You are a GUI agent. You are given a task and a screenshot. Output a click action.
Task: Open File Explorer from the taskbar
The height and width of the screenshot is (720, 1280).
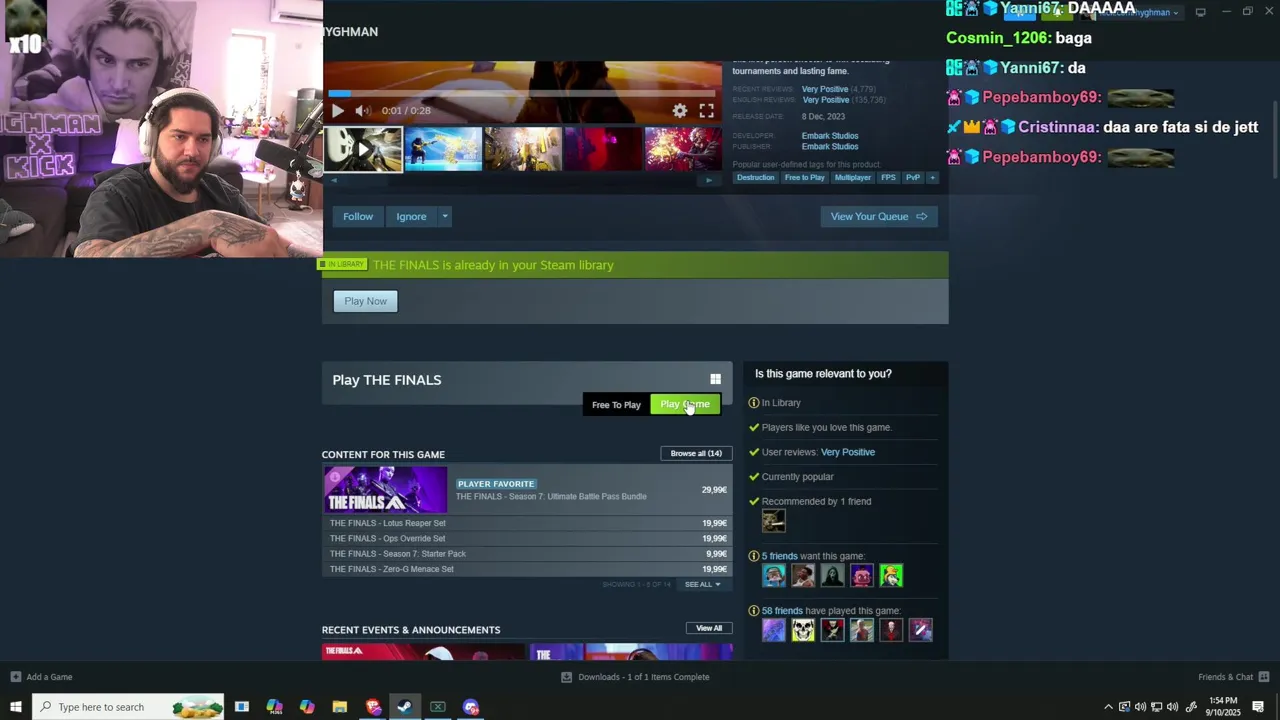pos(340,707)
